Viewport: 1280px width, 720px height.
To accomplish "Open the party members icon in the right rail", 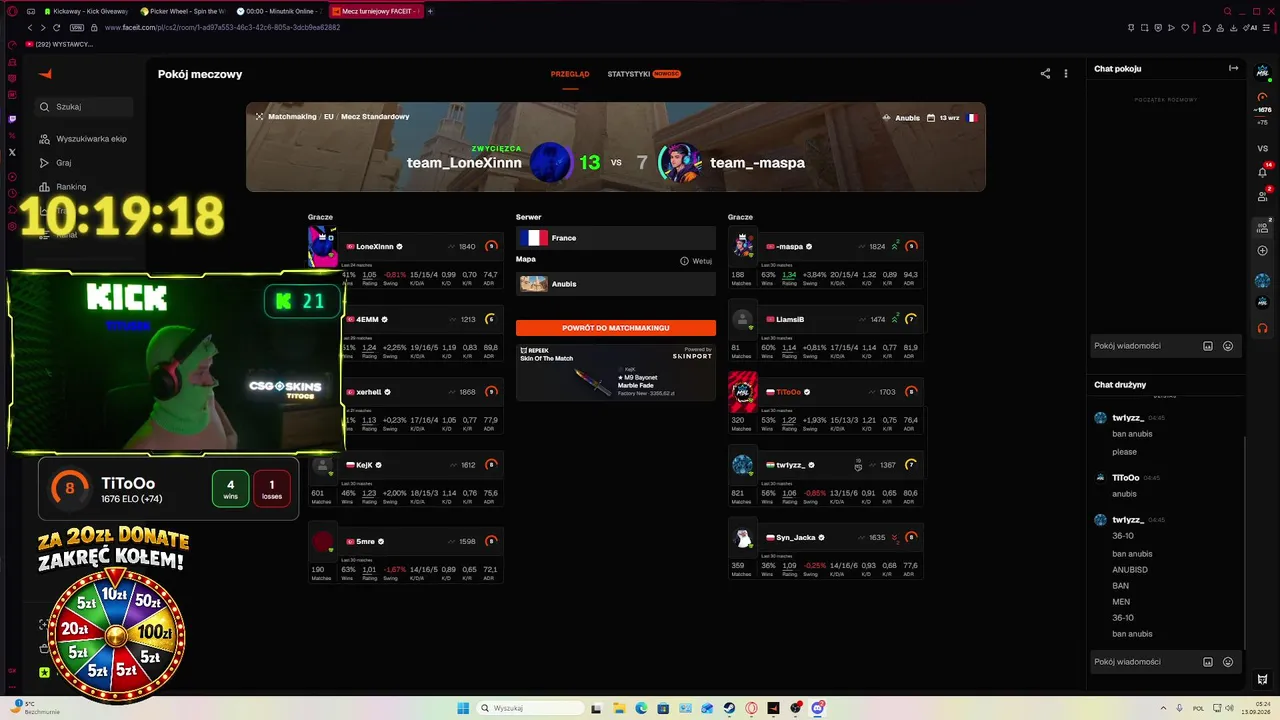I will click(x=1263, y=228).
